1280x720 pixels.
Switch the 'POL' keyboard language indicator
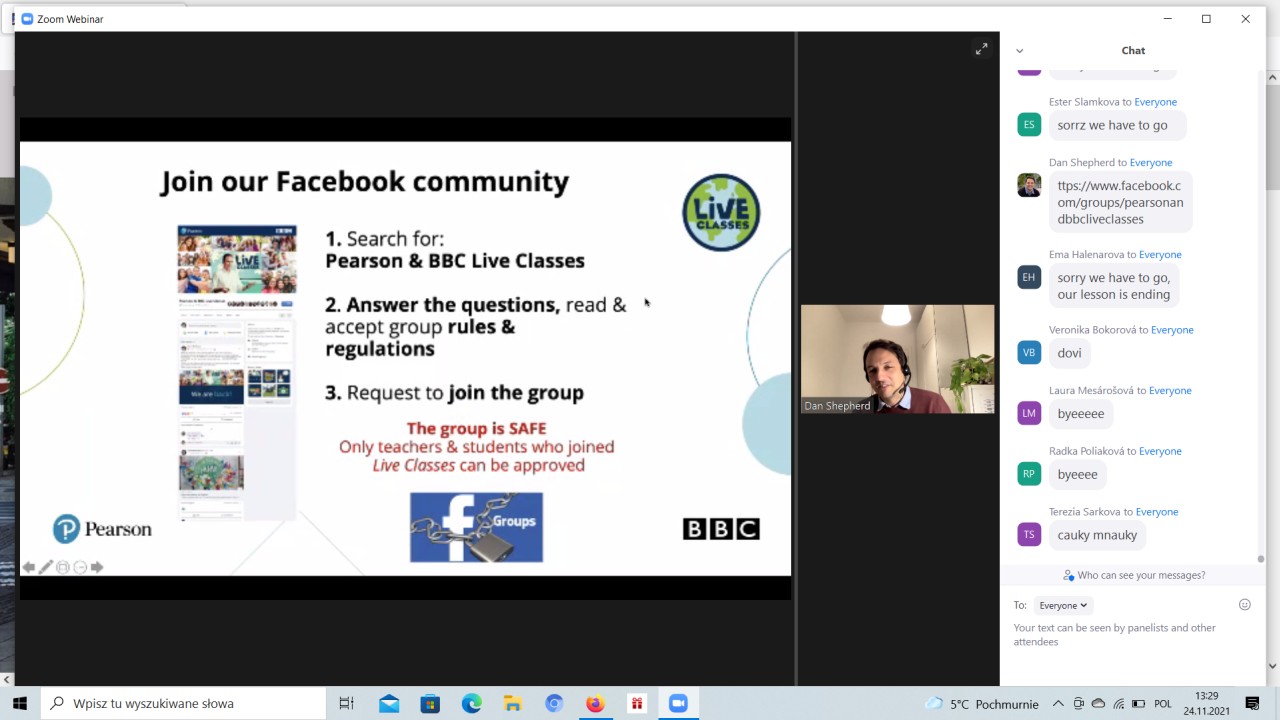pyautogui.click(x=1163, y=704)
